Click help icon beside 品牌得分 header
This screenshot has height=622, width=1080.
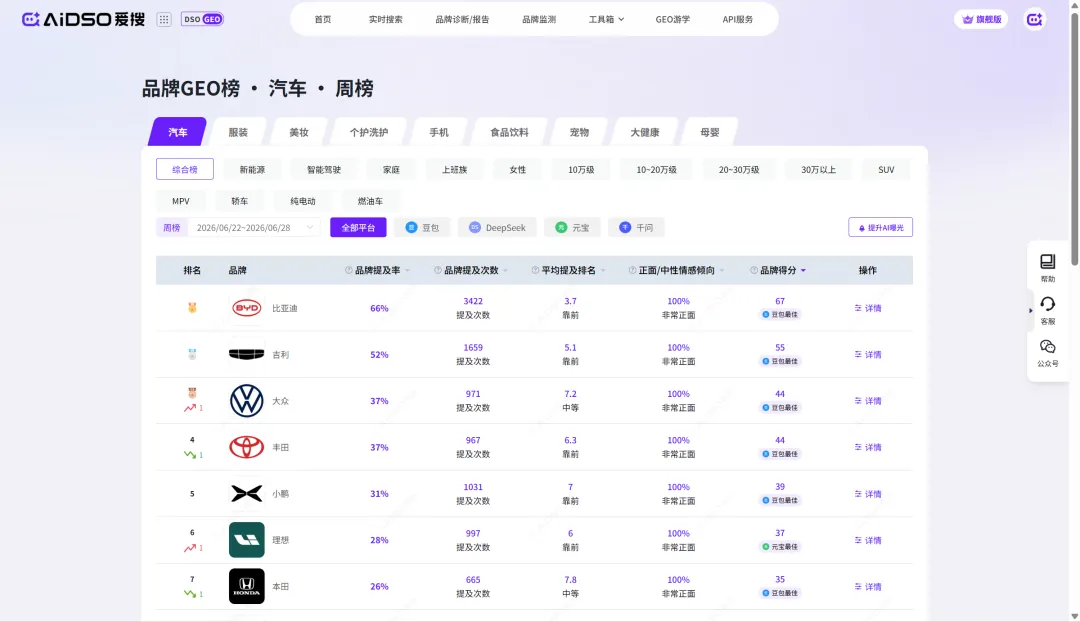[x=754, y=271]
